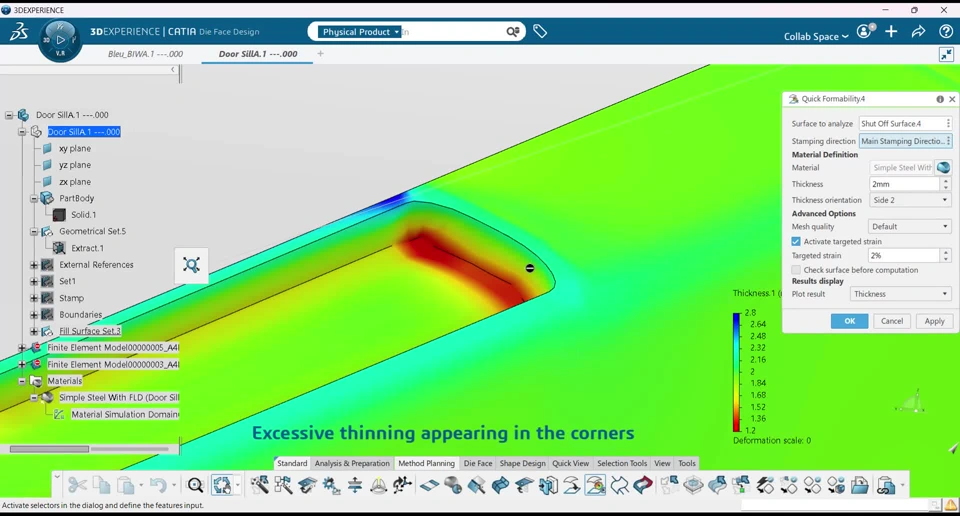This screenshot has width=960, height=516.
Task: Click the symmetry double-arrow toolbar icon
Action: click(x=355, y=485)
